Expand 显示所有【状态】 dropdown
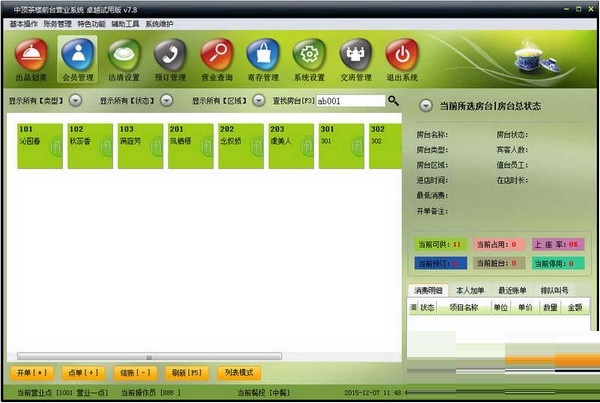 tap(166, 101)
